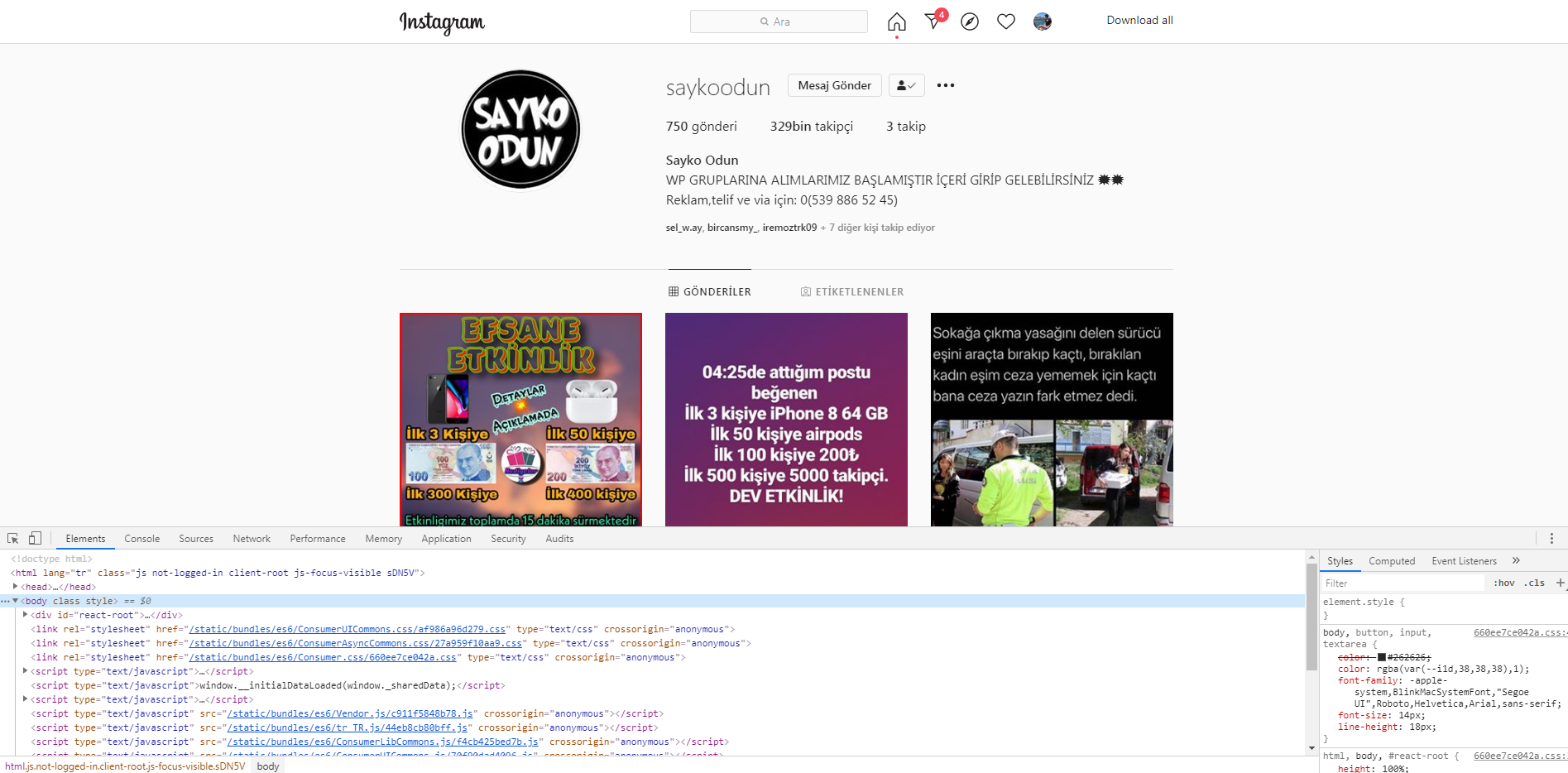The image size is (1568, 773).
Task: Click the Instagram logo
Action: [x=442, y=22]
